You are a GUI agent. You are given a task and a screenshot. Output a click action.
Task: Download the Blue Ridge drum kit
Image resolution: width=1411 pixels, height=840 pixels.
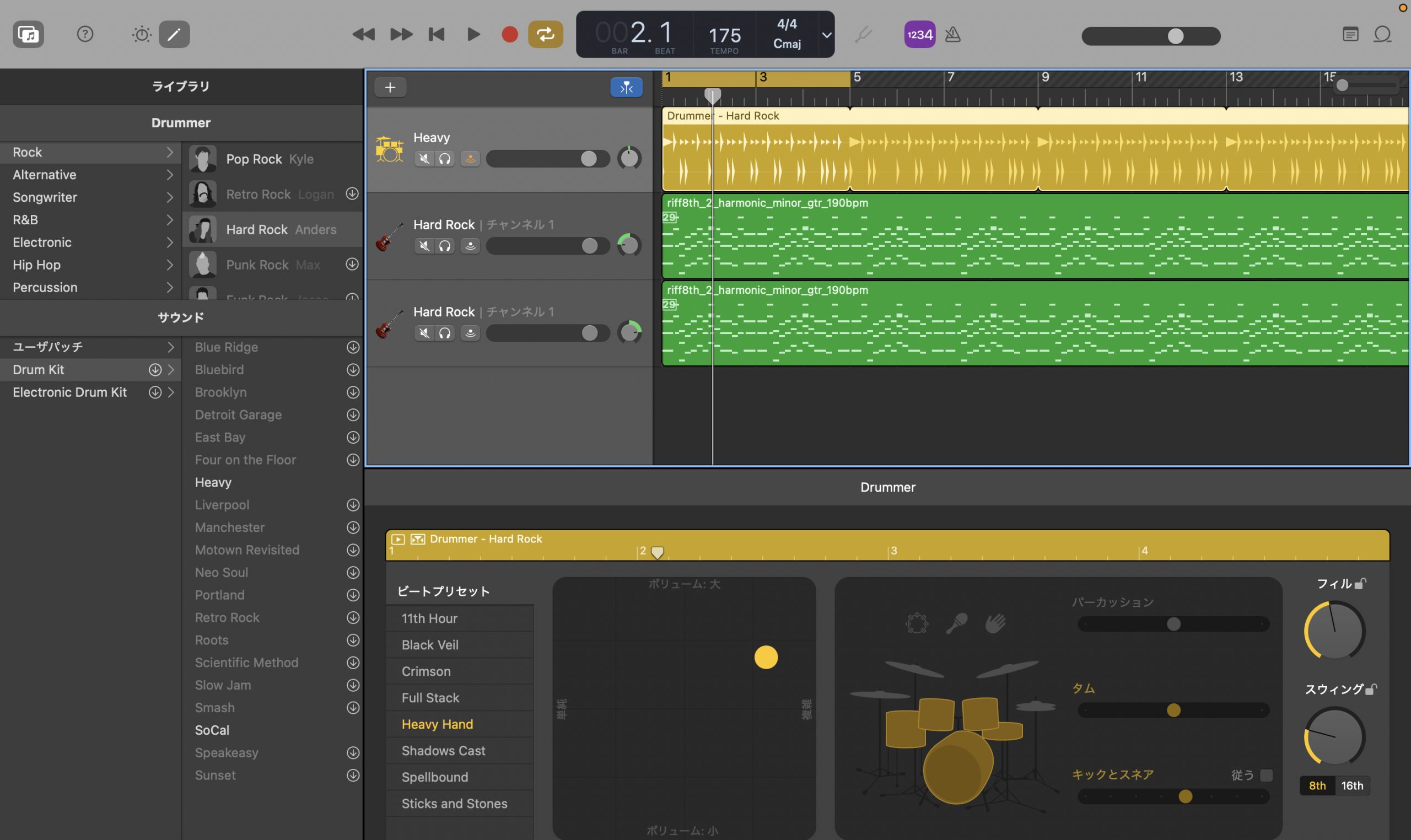pyautogui.click(x=353, y=347)
